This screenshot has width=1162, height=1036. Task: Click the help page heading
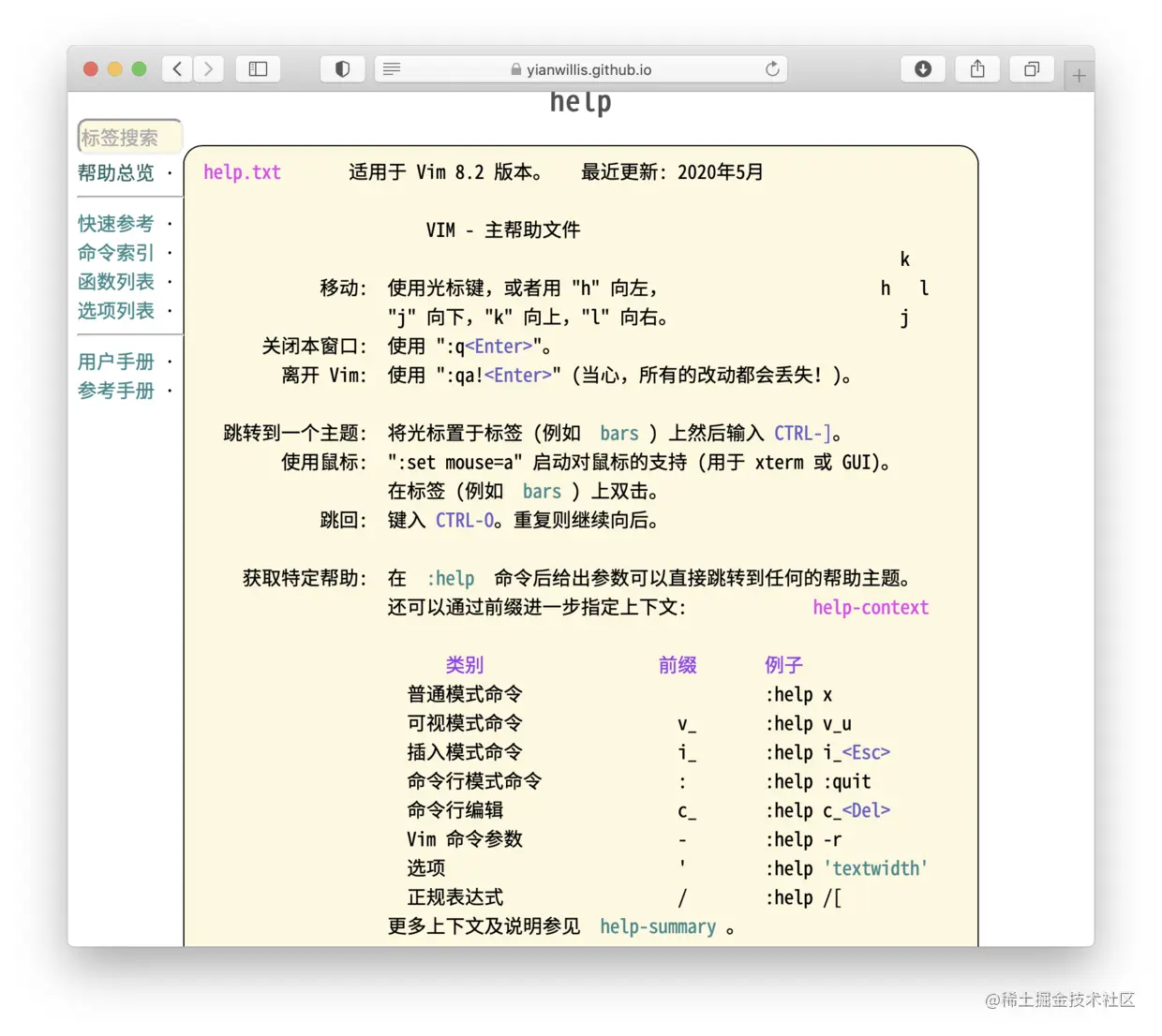pyautogui.click(x=580, y=102)
